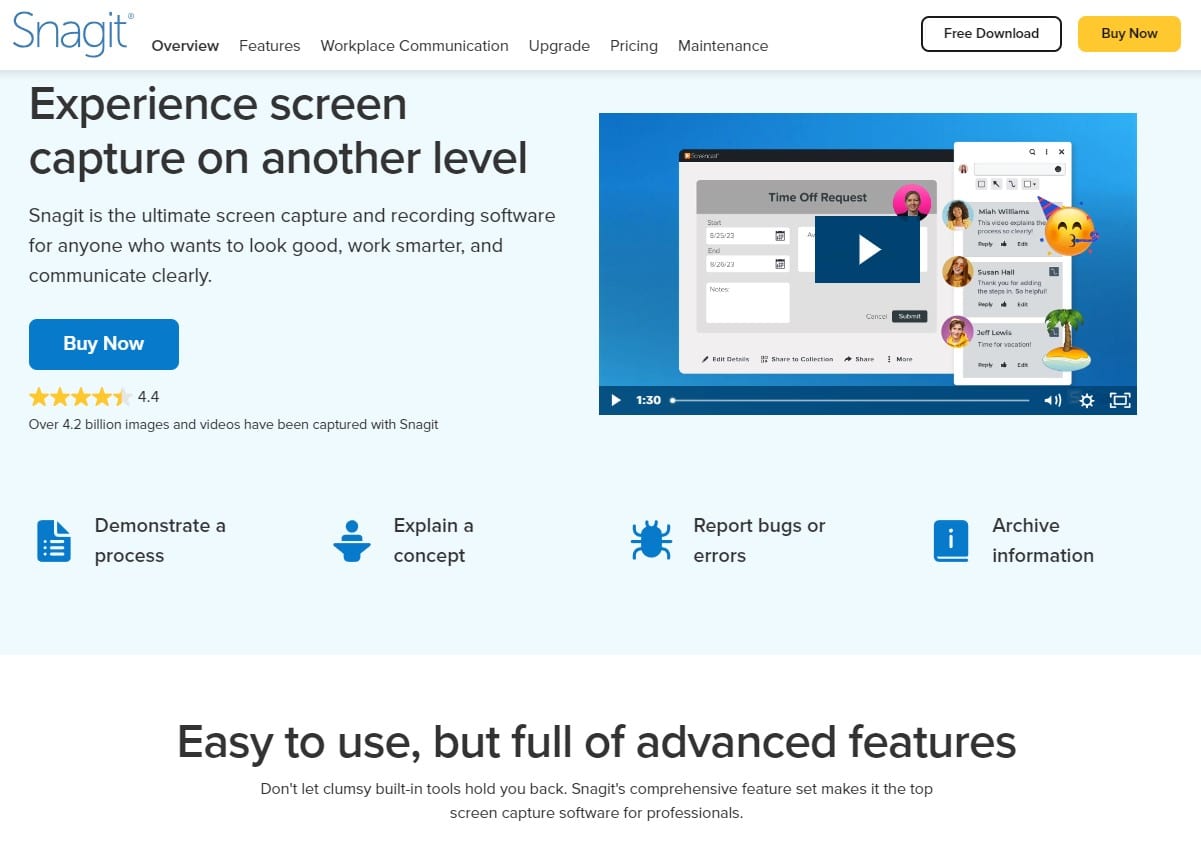The height and width of the screenshot is (859, 1201).
Task: Click the info book icon beside Archive information
Action: pos(950,541)
